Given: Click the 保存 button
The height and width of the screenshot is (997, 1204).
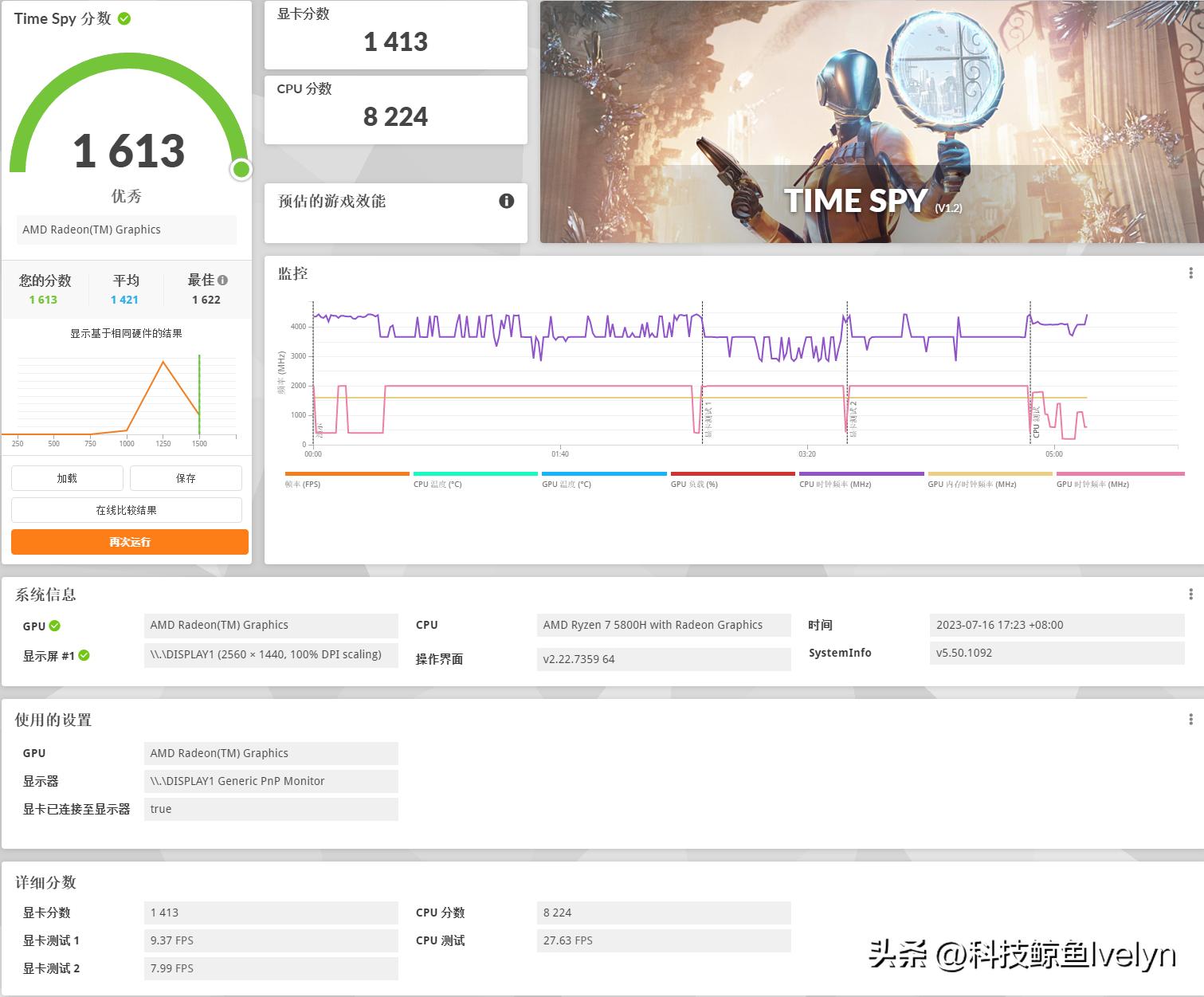Looking at the screenshot, I should click(186, 477).
